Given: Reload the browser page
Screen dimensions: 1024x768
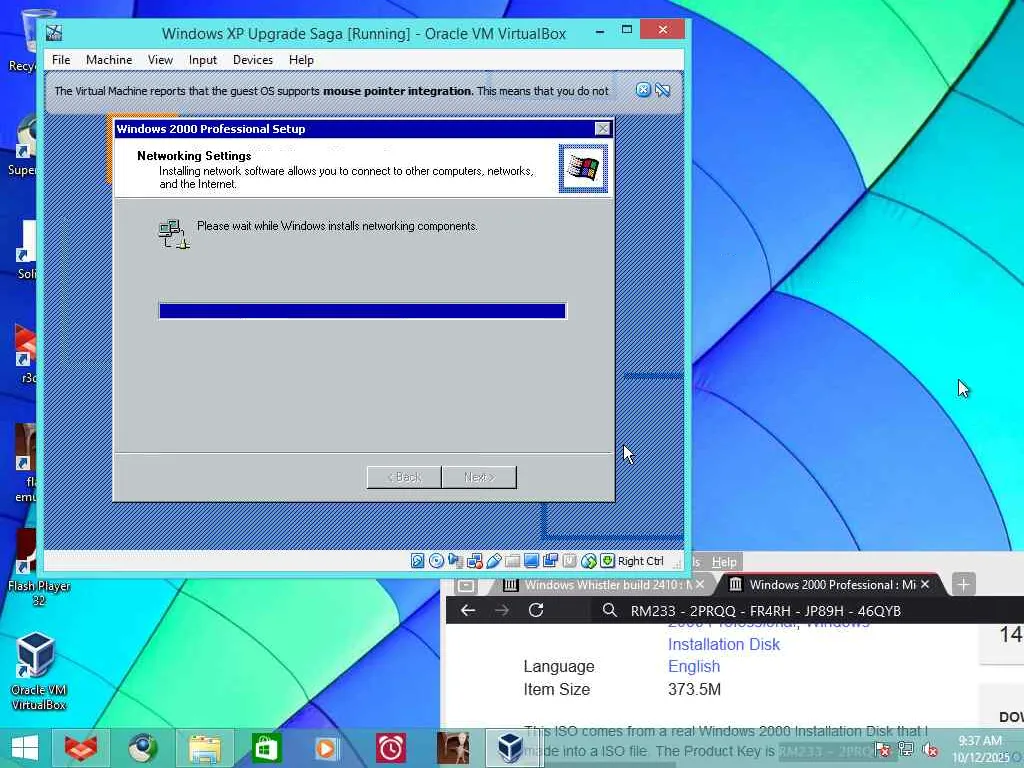Looking at the screenshot, I should pos(536,611).
